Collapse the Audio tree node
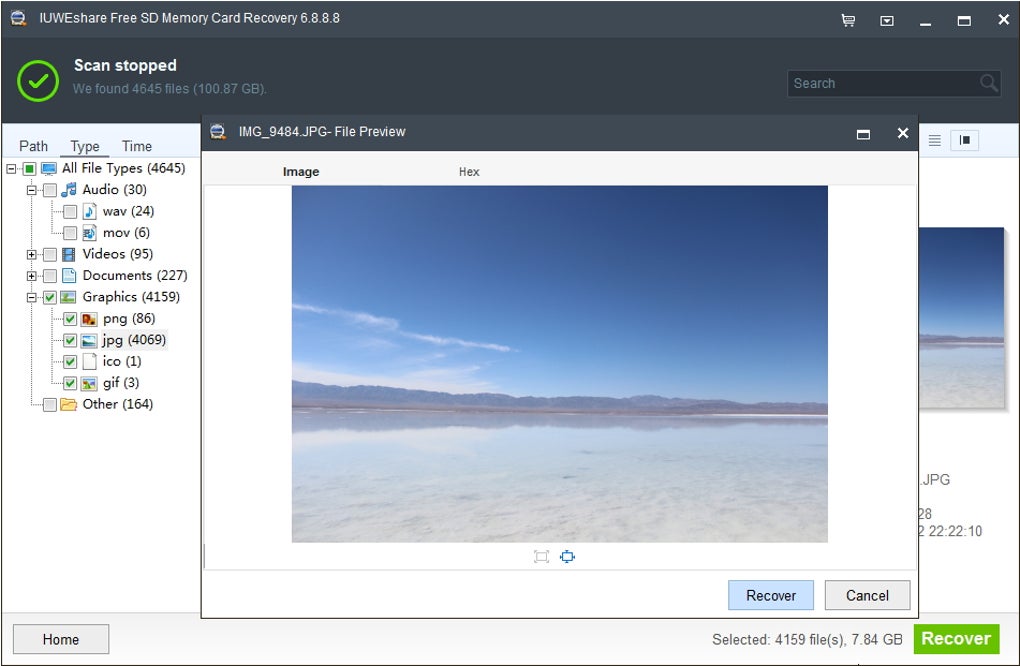Viewport: 1020px width, 666px height. tap(31, 191)
